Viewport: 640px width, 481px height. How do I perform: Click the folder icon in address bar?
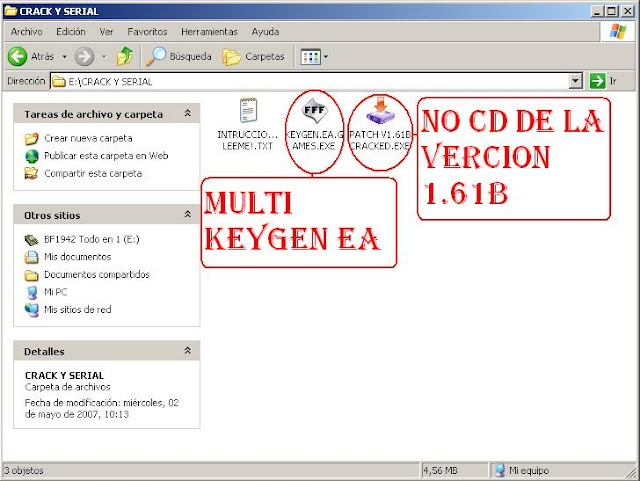(59, 82)
